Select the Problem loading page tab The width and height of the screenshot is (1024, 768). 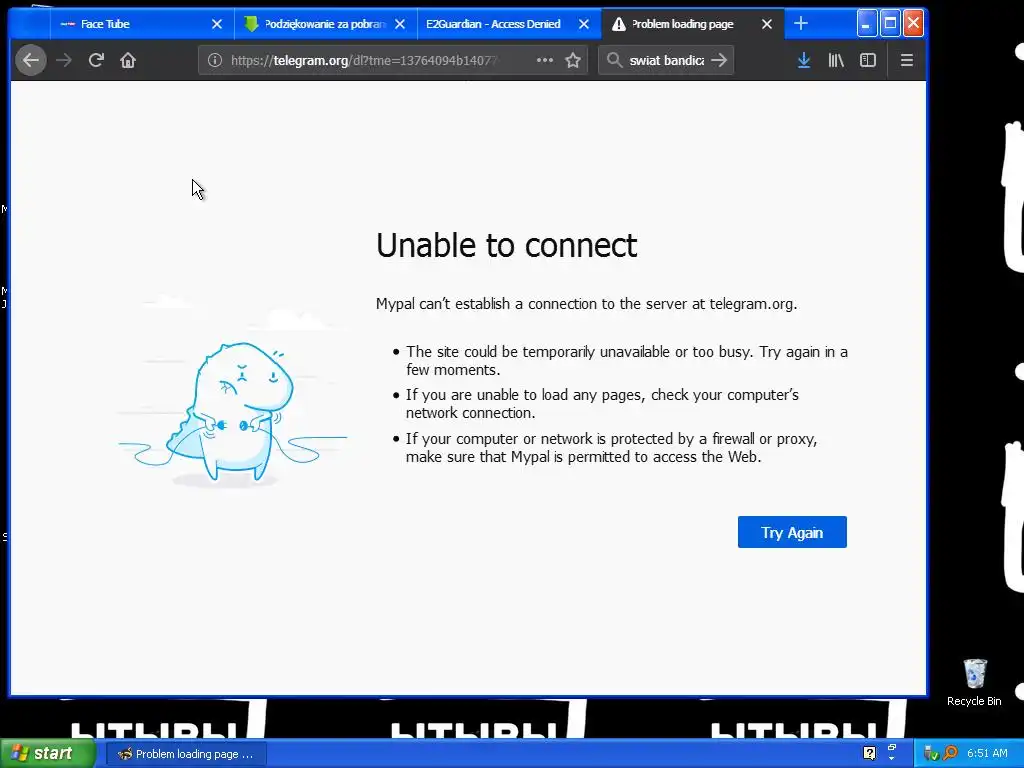pos(692,24)
